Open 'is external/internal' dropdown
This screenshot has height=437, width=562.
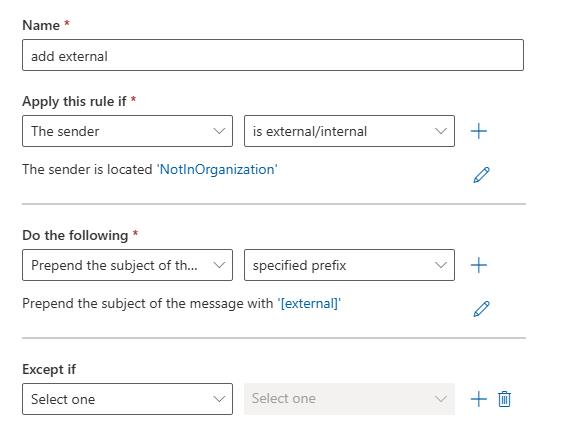tap(349, 131)
